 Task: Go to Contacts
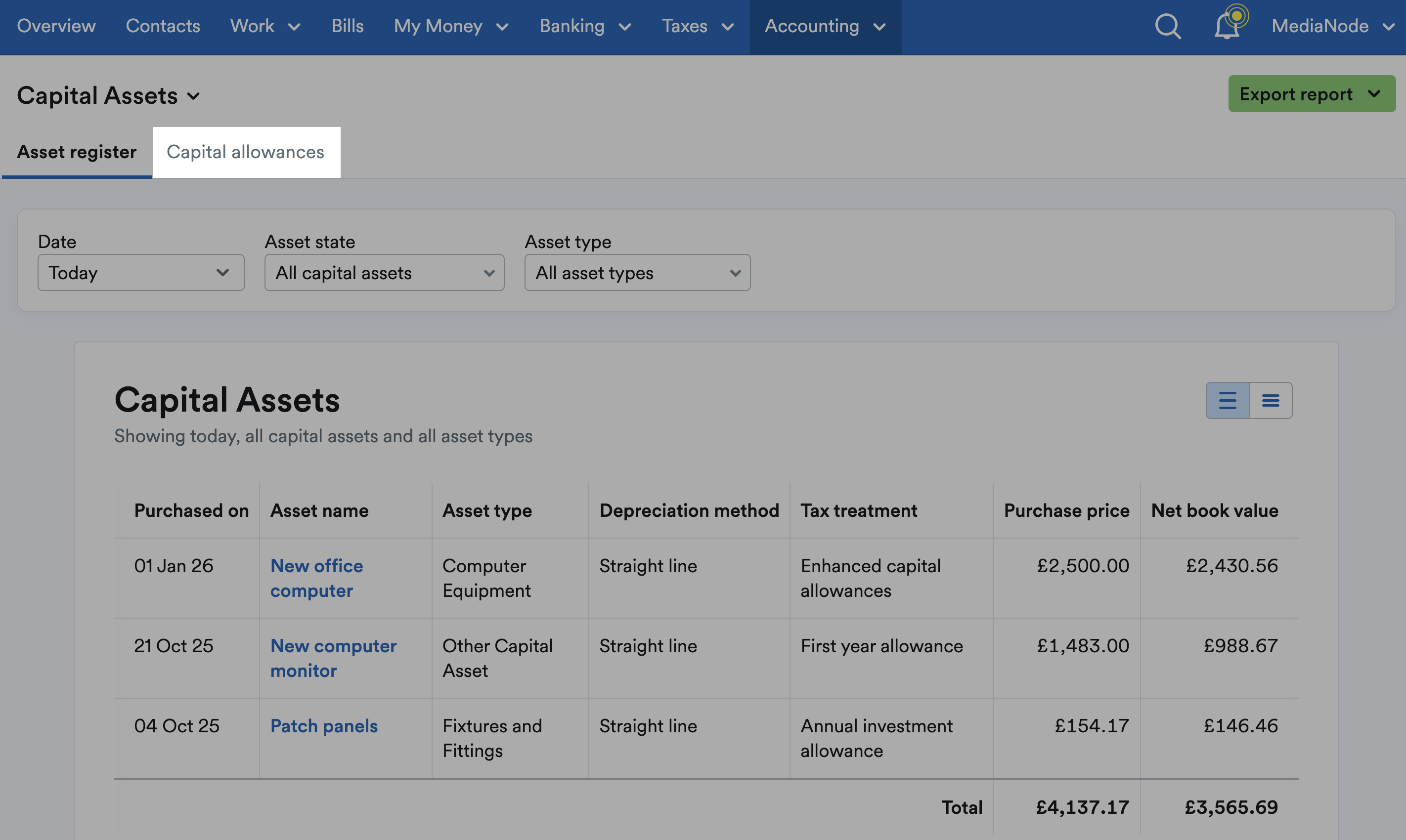point(163,27)
